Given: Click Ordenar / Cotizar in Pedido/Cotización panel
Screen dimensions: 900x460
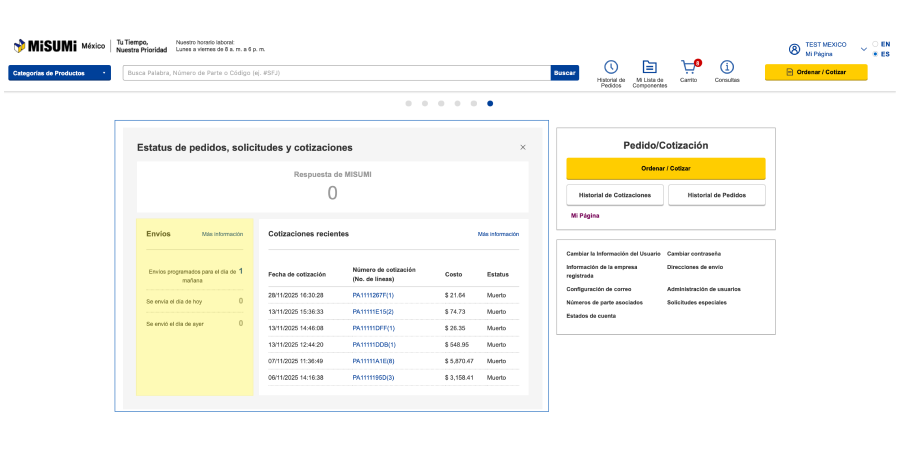Looking at the screenshot, I should point(666,168).
